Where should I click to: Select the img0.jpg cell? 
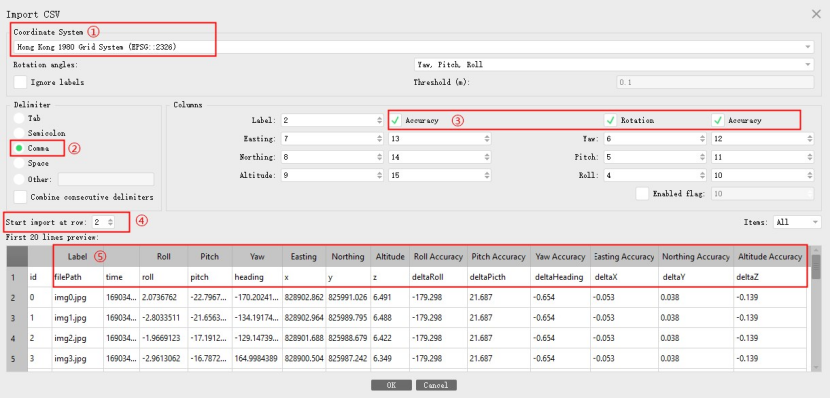point(77,297)
